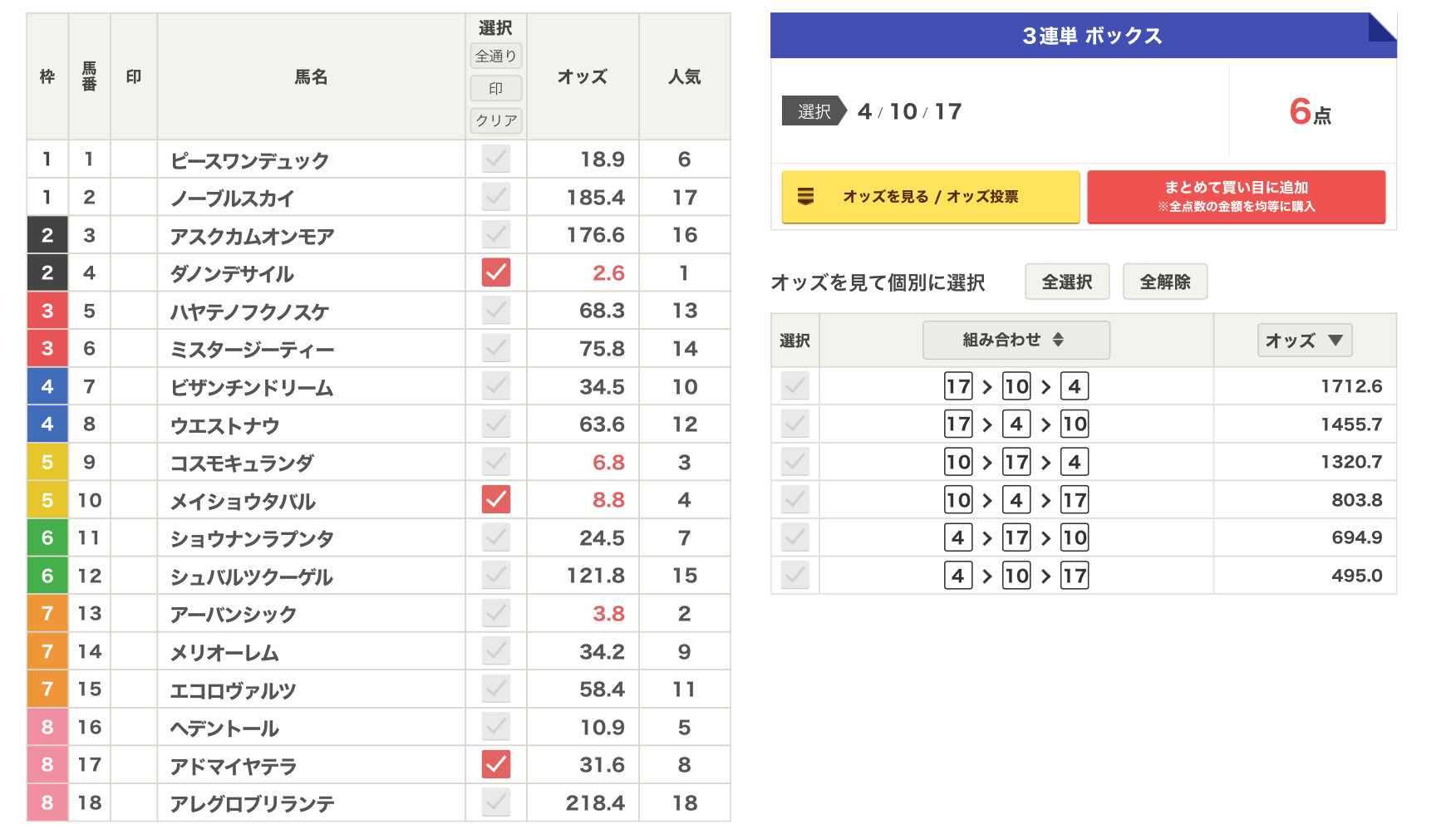
Task: Check the 4 > 10 > 17 combination
Action: click(795, 575)
